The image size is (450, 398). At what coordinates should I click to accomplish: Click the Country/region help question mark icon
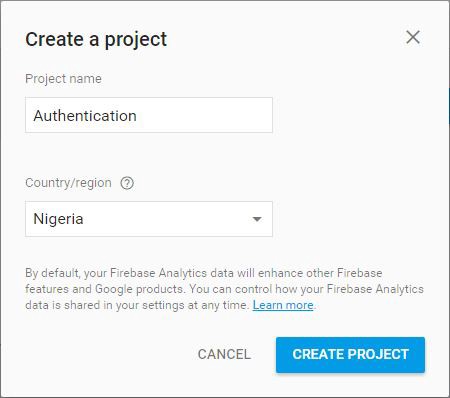tap(127, 183)
